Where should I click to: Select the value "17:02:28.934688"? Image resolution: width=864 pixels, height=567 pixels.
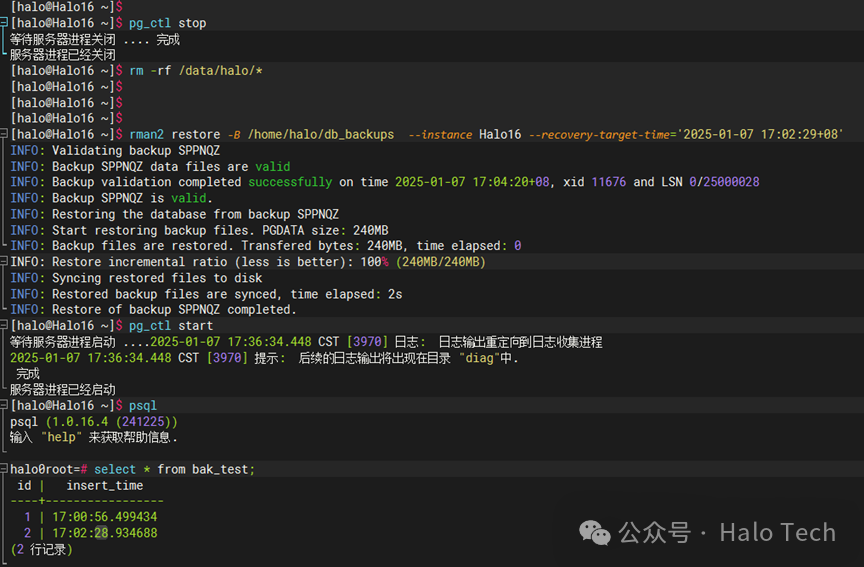pos(105,533)
